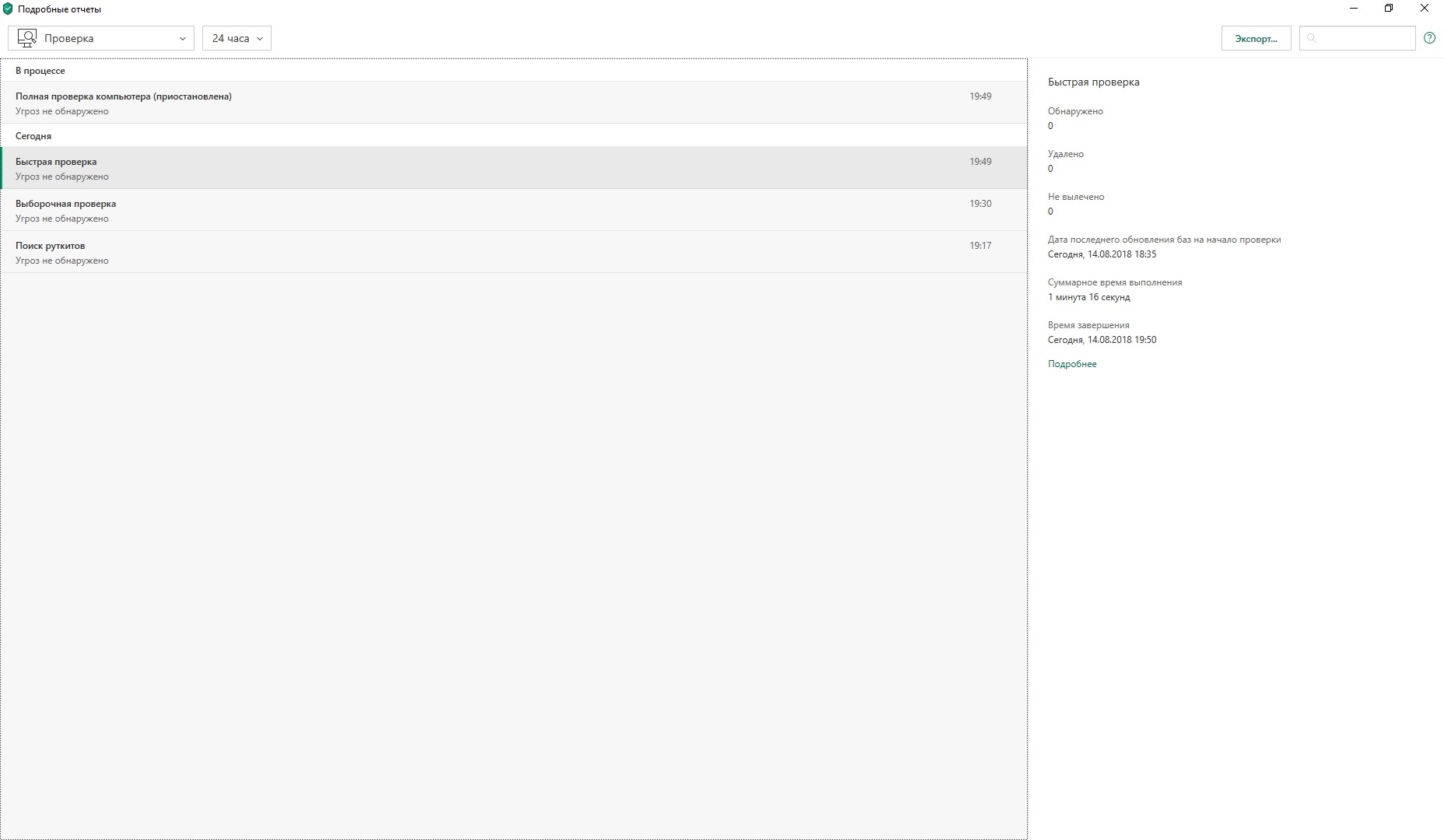The image size is (1444, 840).
Task: Open help via the question mark icon
Action: [x=1429, y=38]
